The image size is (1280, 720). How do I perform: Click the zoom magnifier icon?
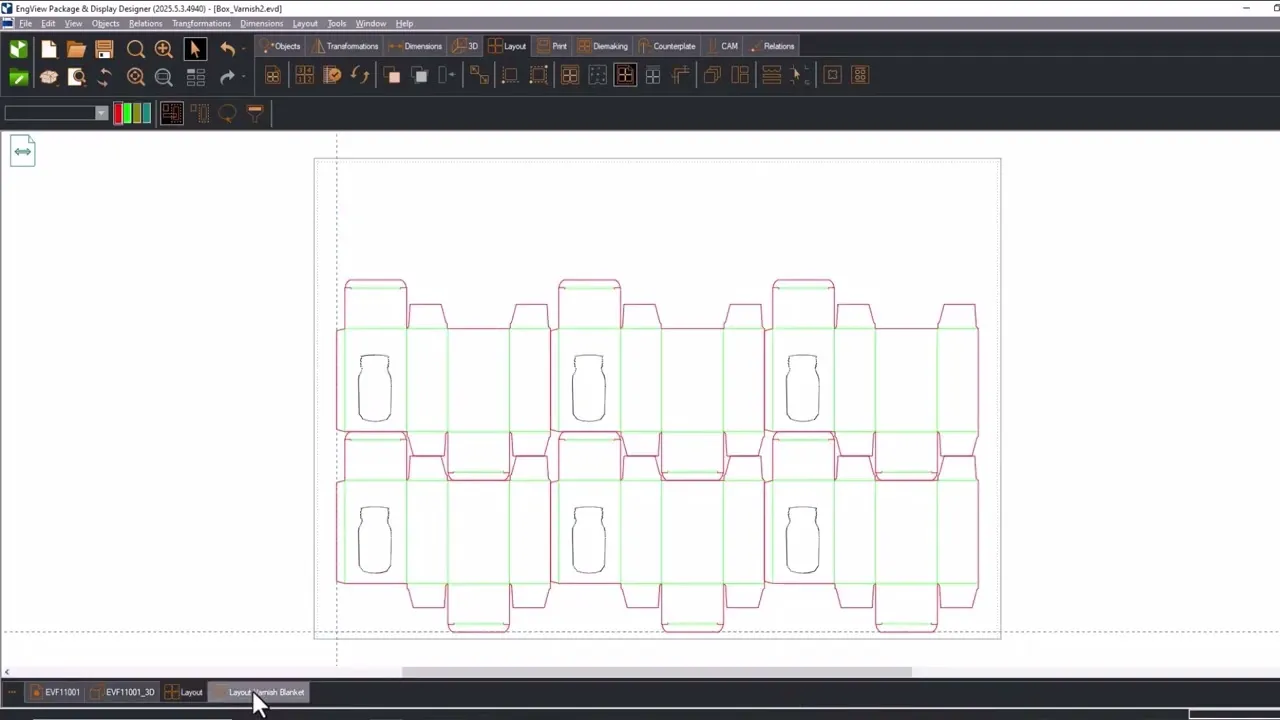pos(136,49)
